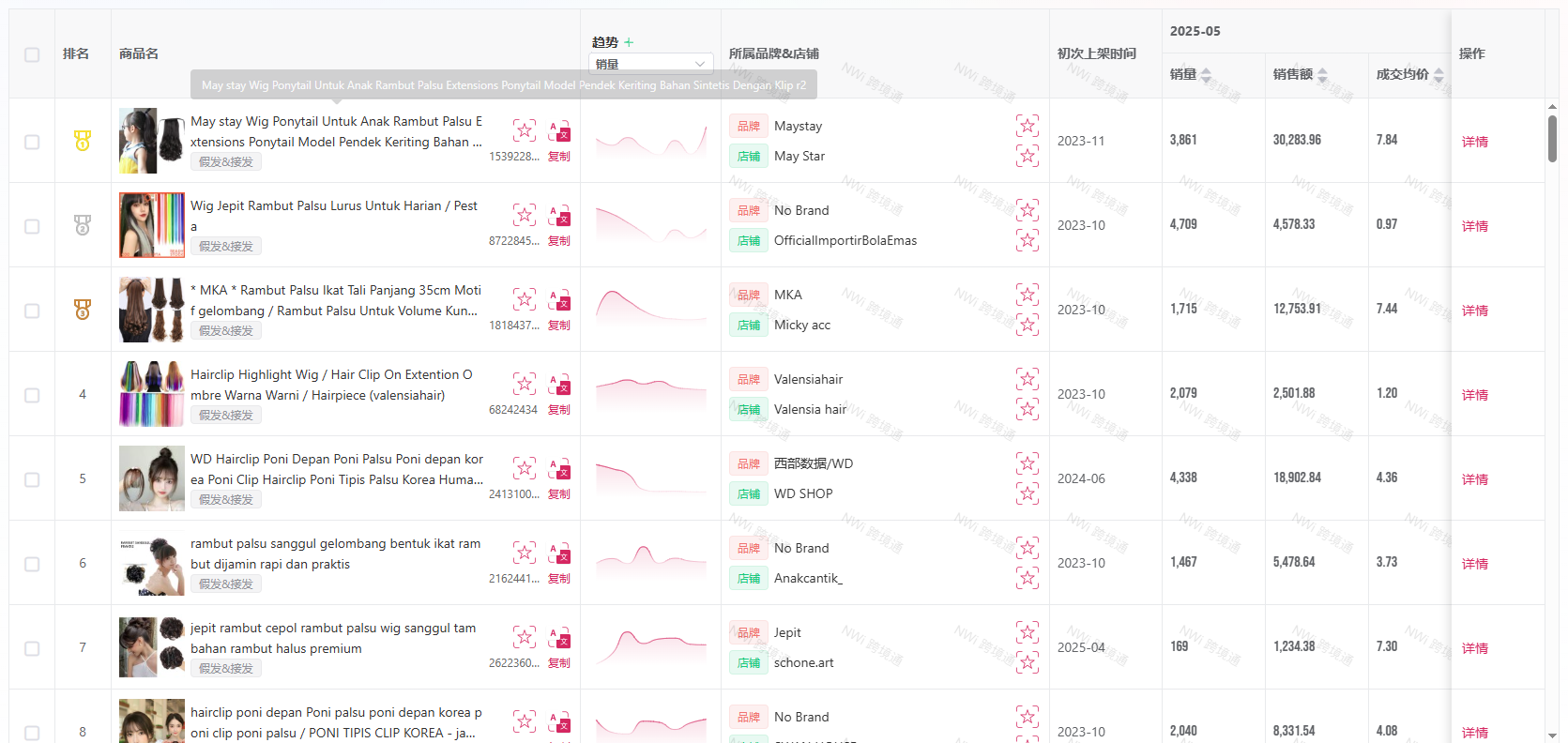
Task: Open 详情 for the May stay Wig row
Action: [x=1474, y=142]
